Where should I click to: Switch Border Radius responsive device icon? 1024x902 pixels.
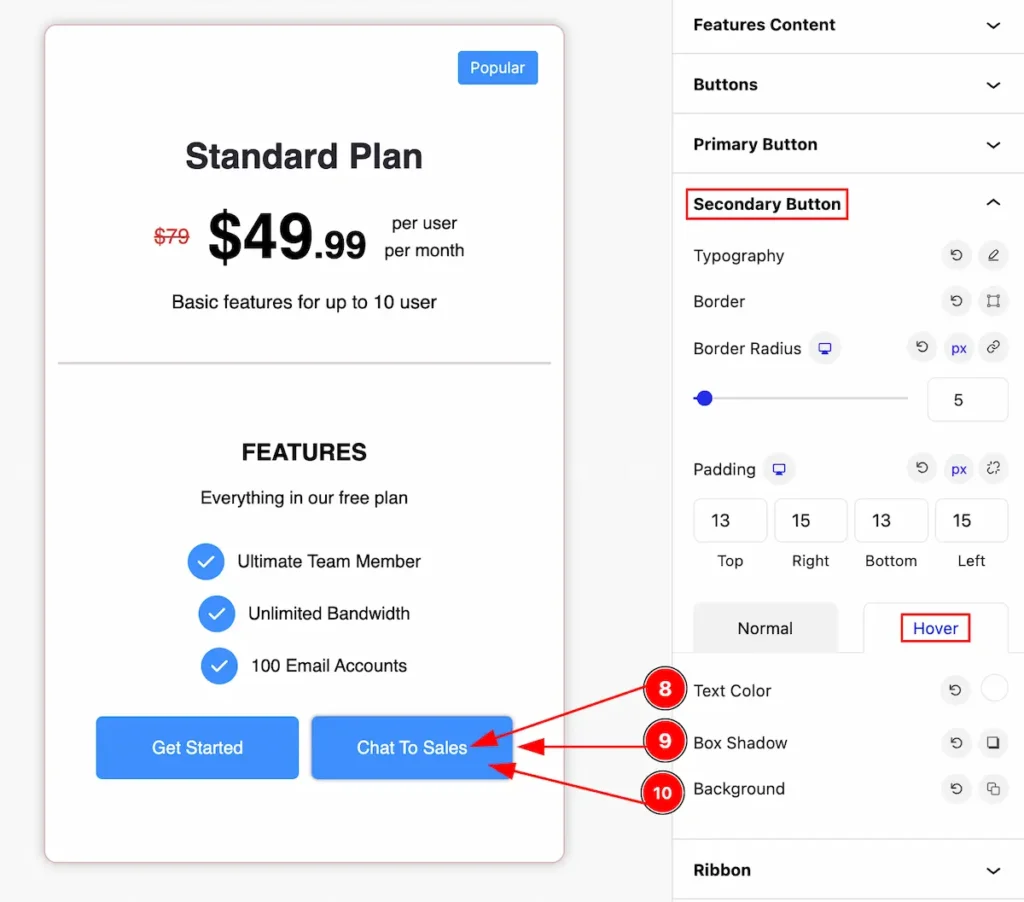click(825, 348)
